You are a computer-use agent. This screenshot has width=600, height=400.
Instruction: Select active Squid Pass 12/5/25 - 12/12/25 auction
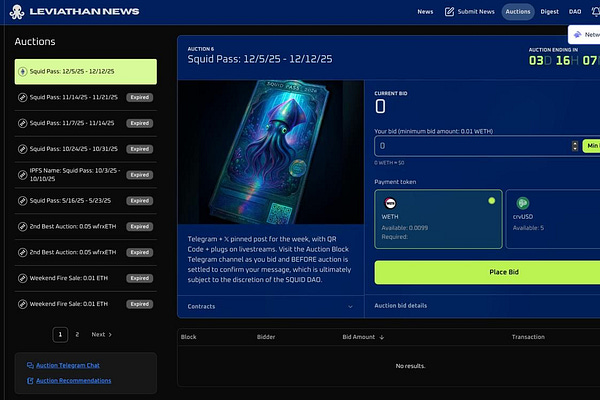pos(86,72)
